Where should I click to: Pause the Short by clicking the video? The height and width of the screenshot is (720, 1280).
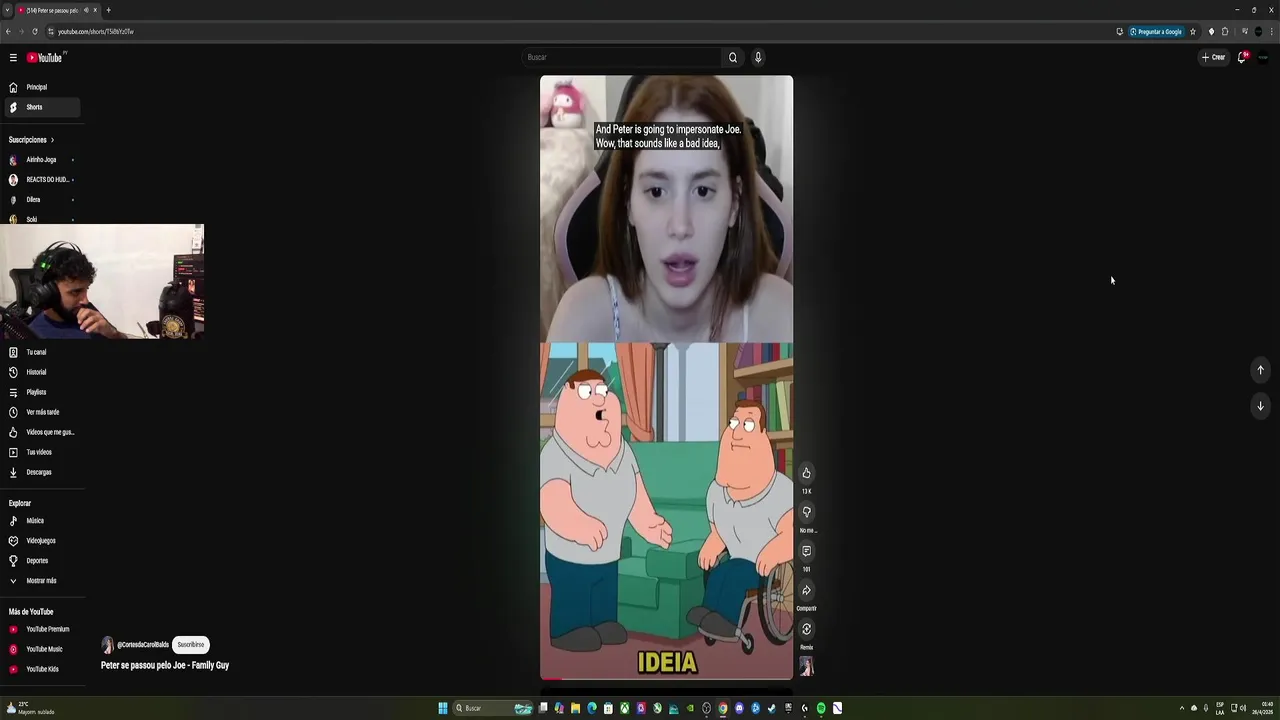(x=666, y=377)
